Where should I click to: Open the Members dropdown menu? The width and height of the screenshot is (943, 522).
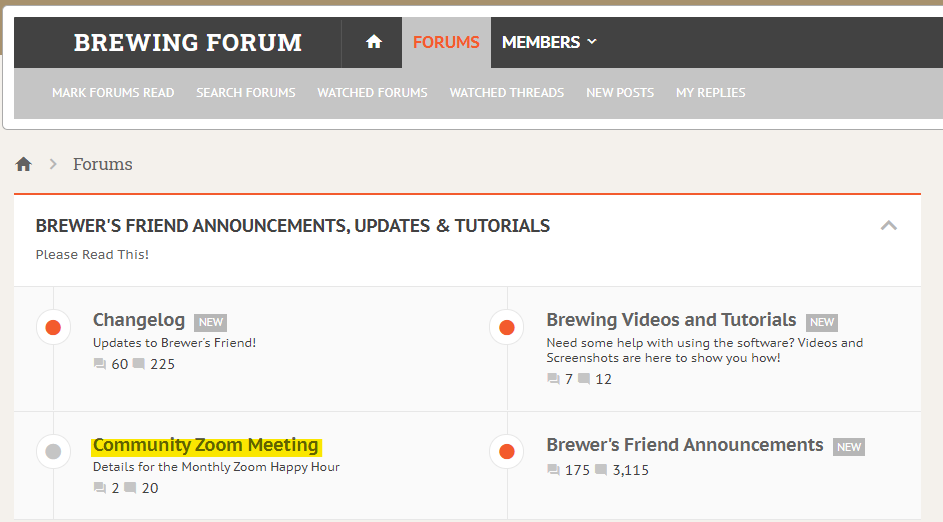pyautogui.click(x=549, y=42)
